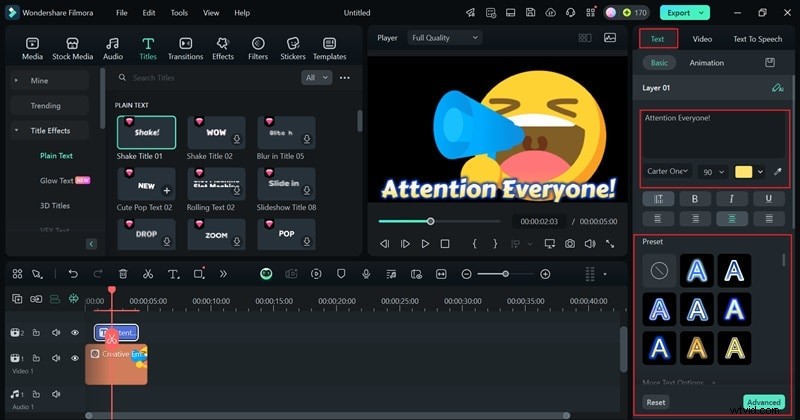Open the Help menu

242,13
